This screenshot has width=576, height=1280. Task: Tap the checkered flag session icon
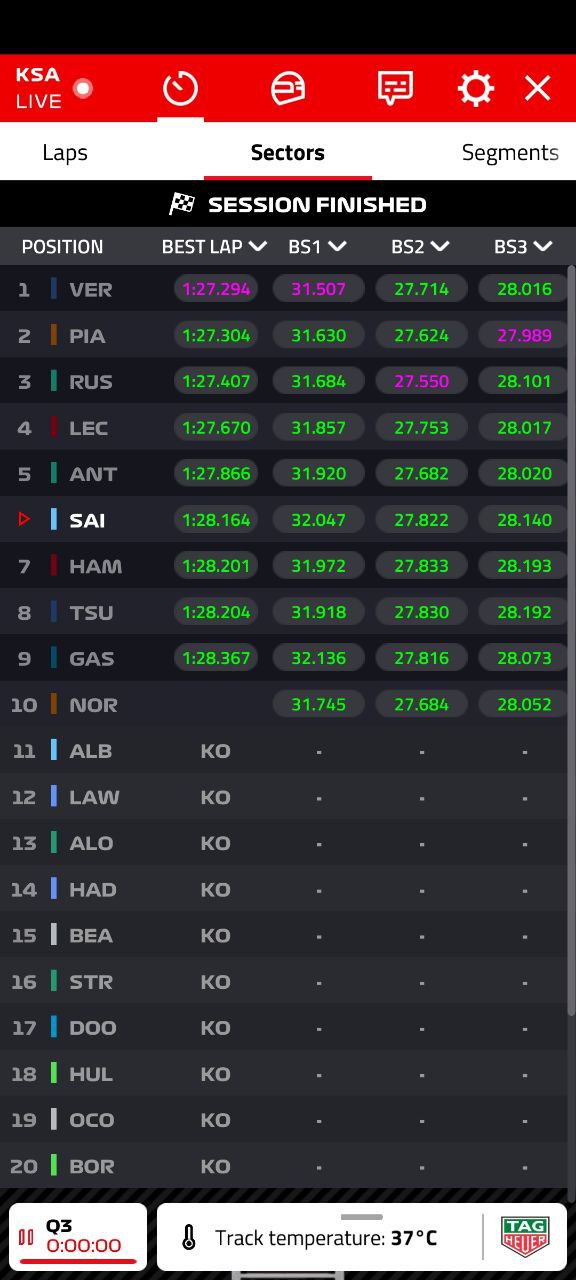coord(182,204)
